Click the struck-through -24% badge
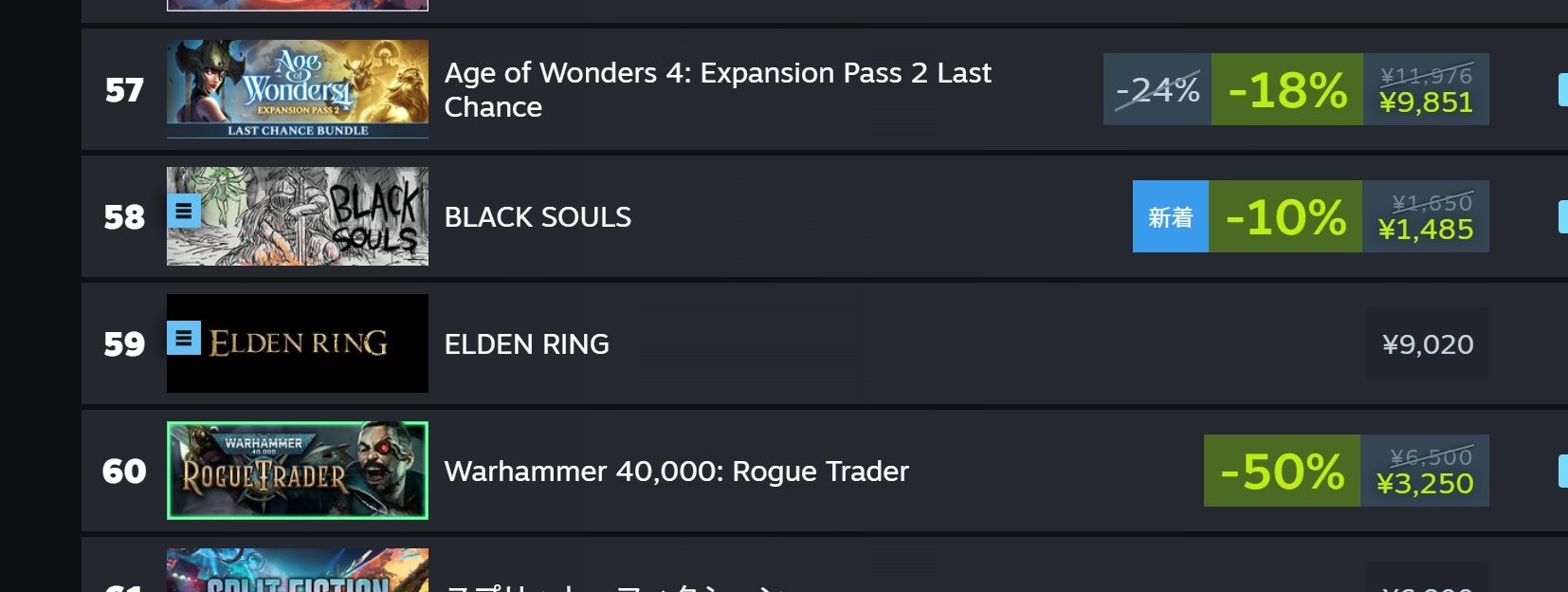The width and height of the screenshot is (1568, 592). click(x=1157, y=90)
